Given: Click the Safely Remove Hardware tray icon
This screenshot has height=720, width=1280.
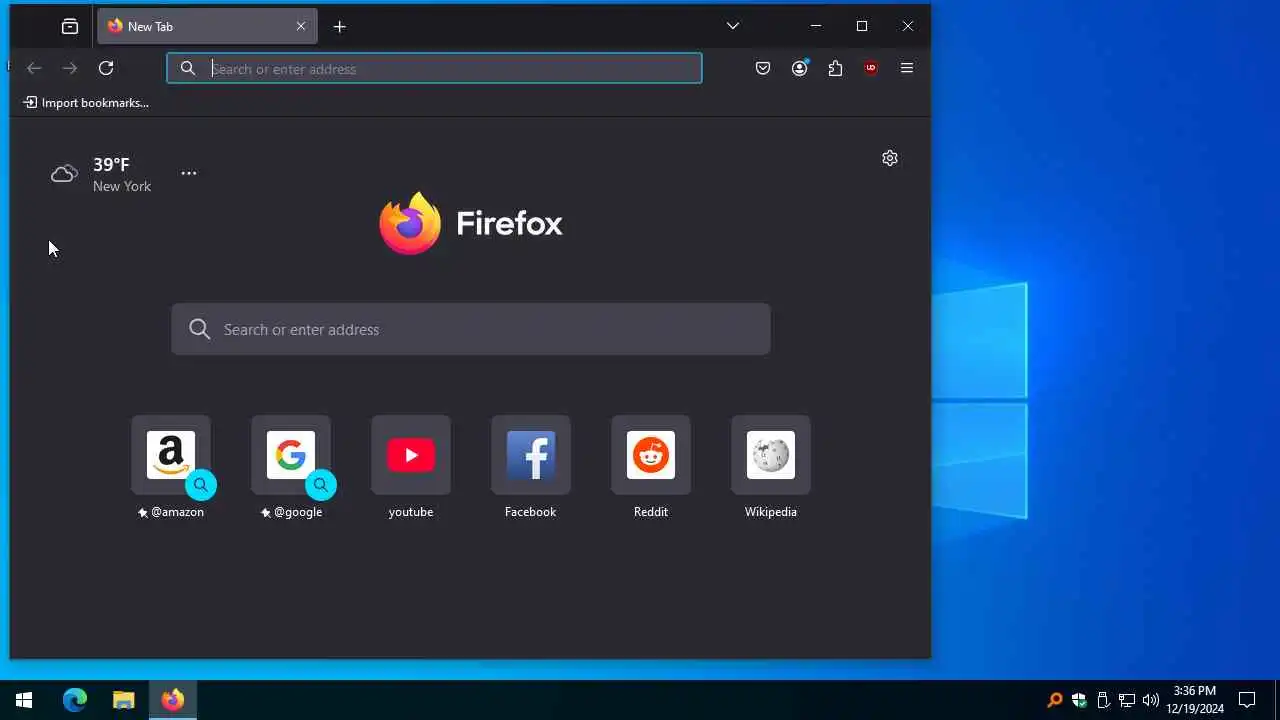Looking at the screenshot, I should point(1103,700).
